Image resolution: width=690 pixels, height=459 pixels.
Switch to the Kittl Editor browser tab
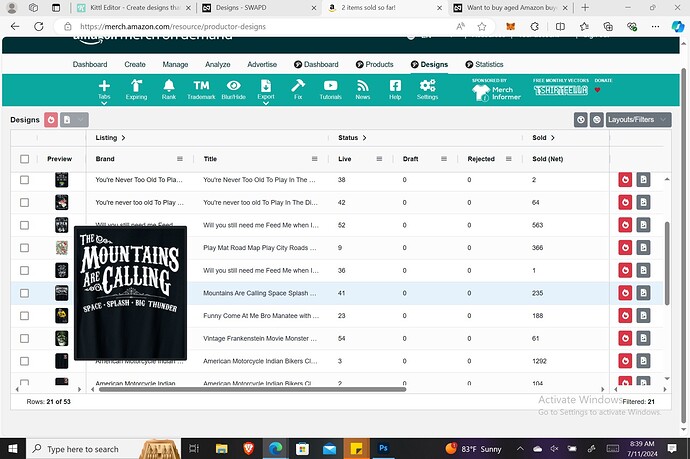coord(133,7)
